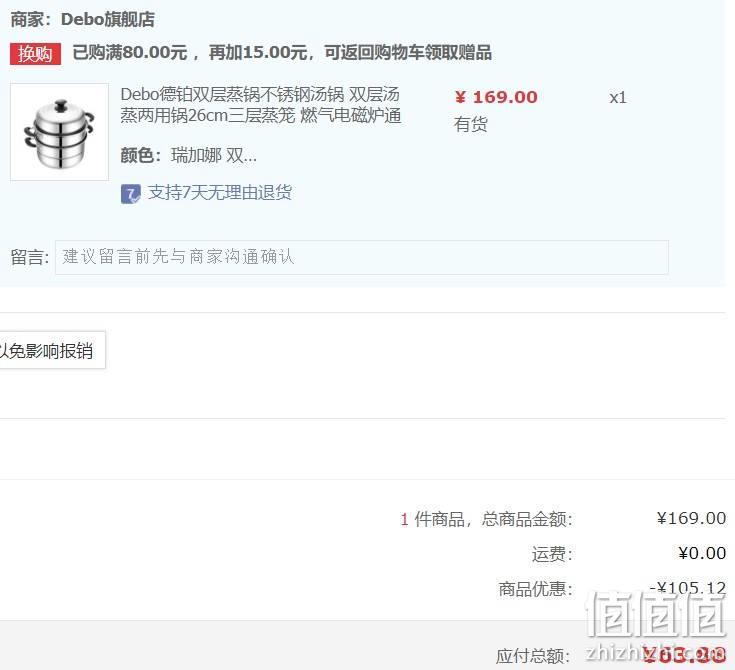735x670 pixels.
Task: Focus the 留言 message input field
Action: point(362,257)
